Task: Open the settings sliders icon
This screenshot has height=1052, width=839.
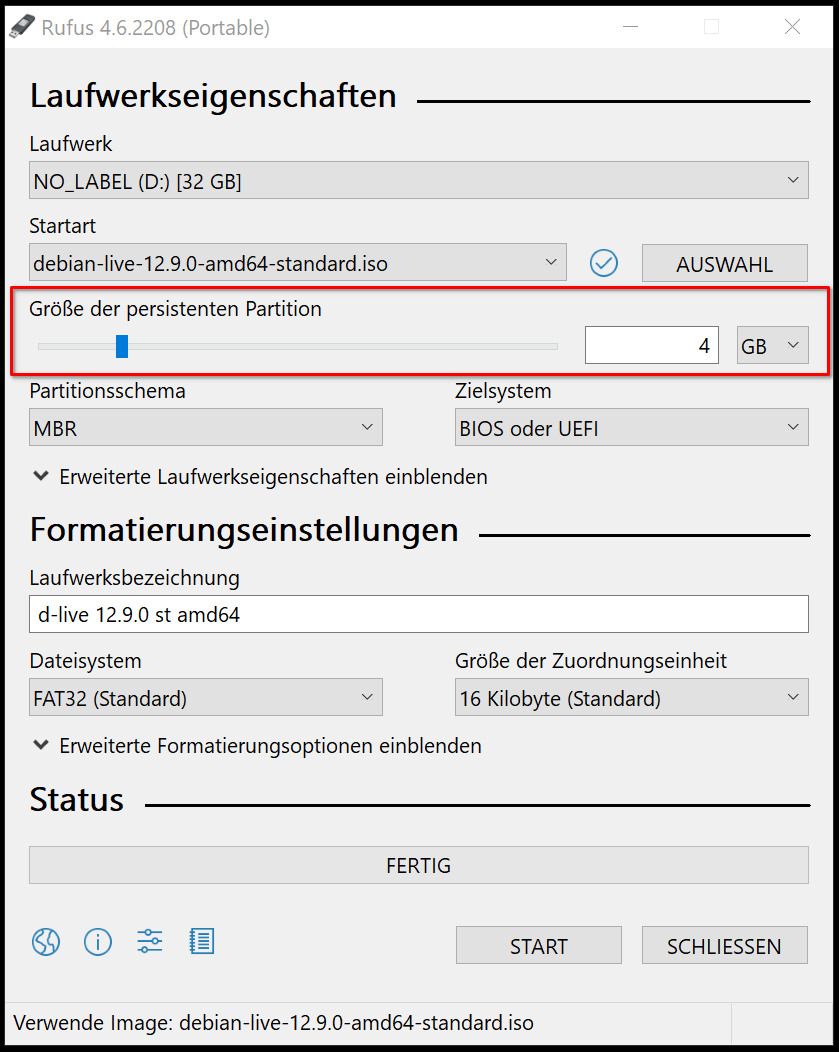Action: coord(150,942)
